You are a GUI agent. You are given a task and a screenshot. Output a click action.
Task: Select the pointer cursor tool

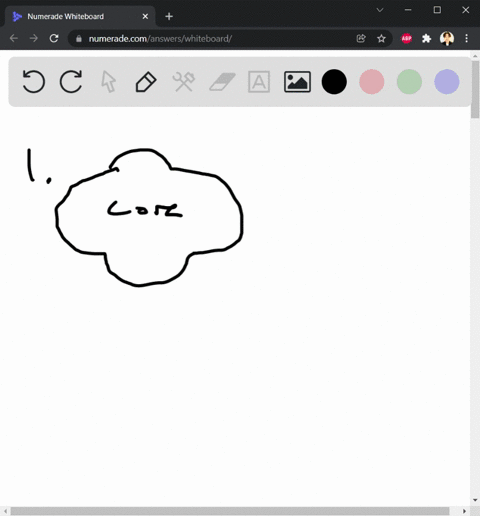coord(108,82)
